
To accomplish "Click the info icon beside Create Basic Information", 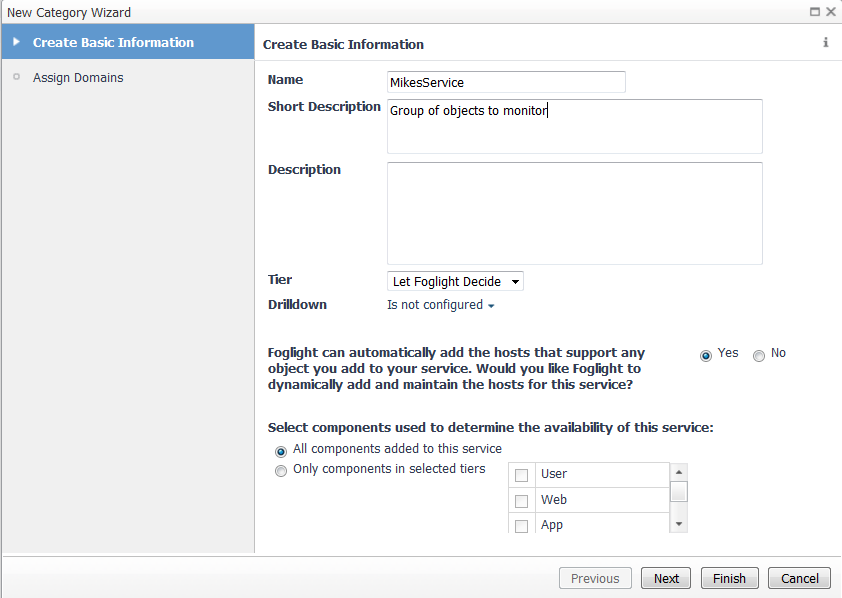I will (x=825, y=42).
